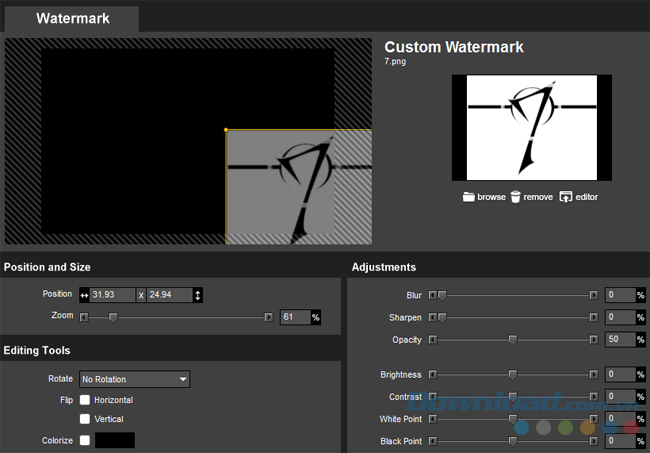The height and width of the screenshot is (453, 650).
Task: Click the Sharpen slider left arrow
Action: pos(433,317)
